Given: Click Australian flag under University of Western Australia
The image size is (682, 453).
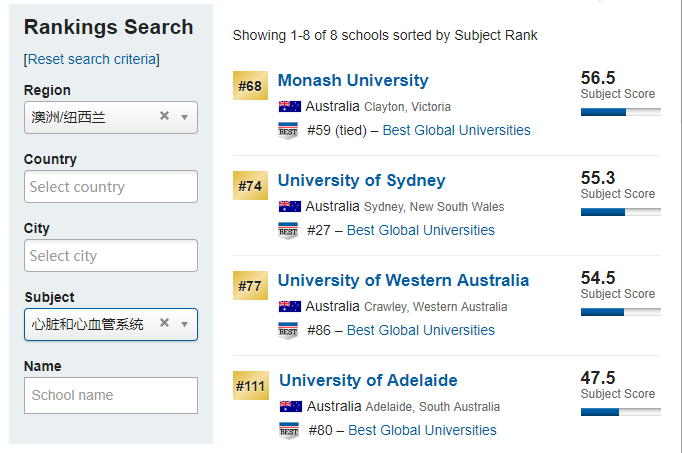Looking at the screenshot, I should (x=290, y=306).
